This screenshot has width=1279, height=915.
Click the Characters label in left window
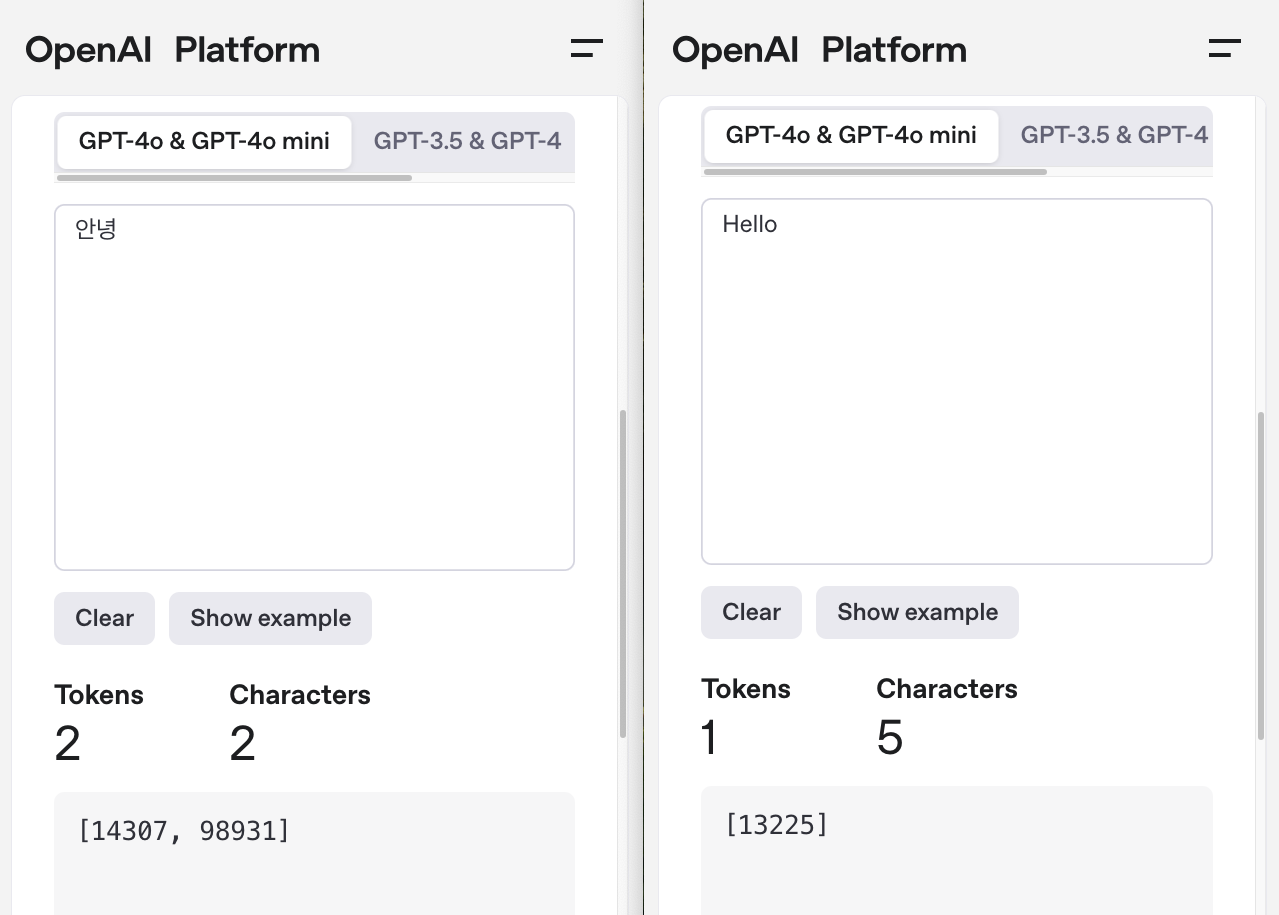click(300, 695)
